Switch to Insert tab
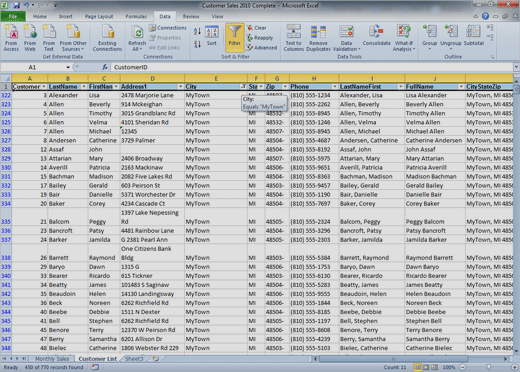 pos(66,16)
